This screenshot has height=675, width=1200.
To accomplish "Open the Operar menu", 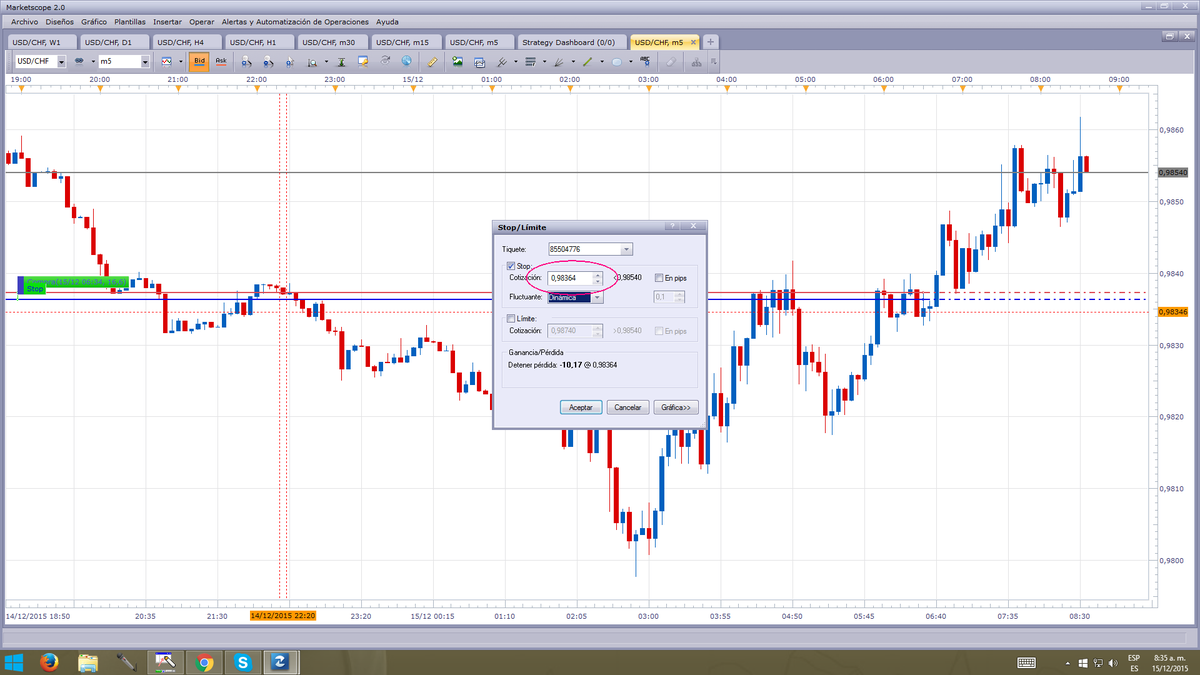I will tap(201, 21).
